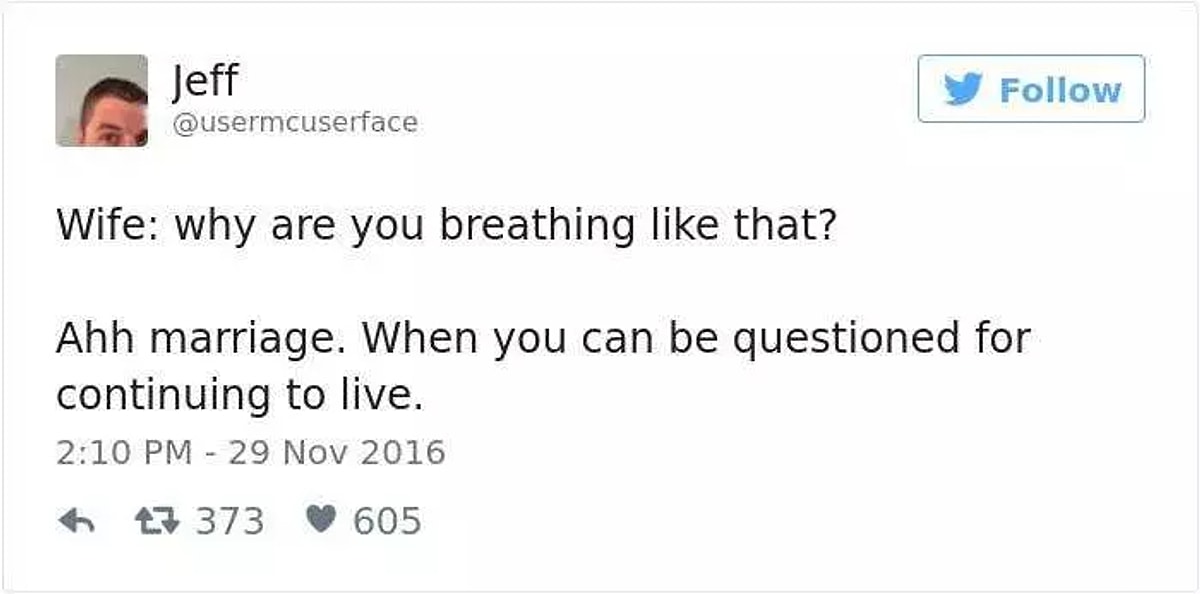1200x594 pixels.
Task: Click the line starting "Wife: why are you"
Action: point(443,227)
